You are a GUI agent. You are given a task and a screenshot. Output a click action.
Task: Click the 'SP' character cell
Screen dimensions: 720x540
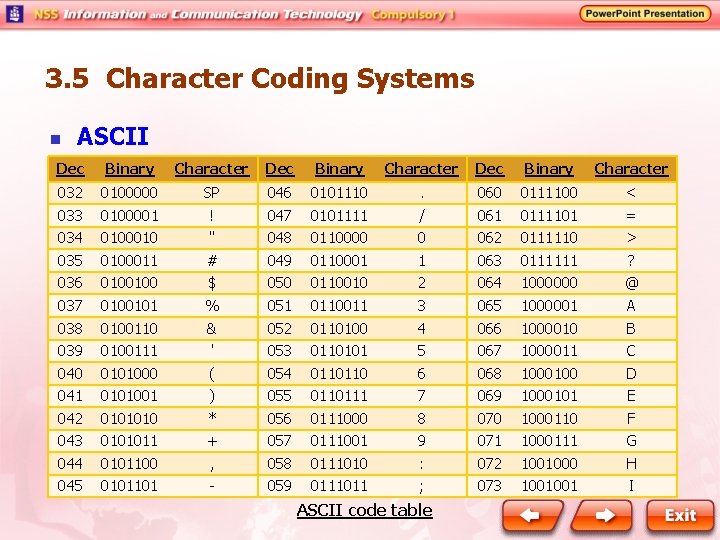[x=211, y=193]
